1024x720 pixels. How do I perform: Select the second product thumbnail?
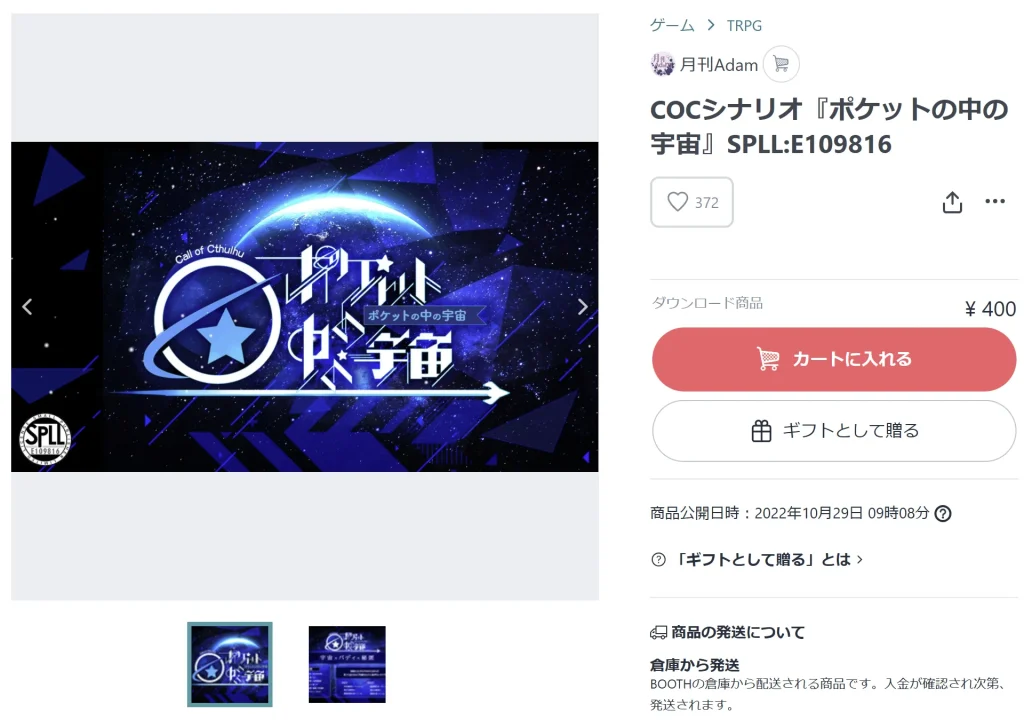(347, 664)
